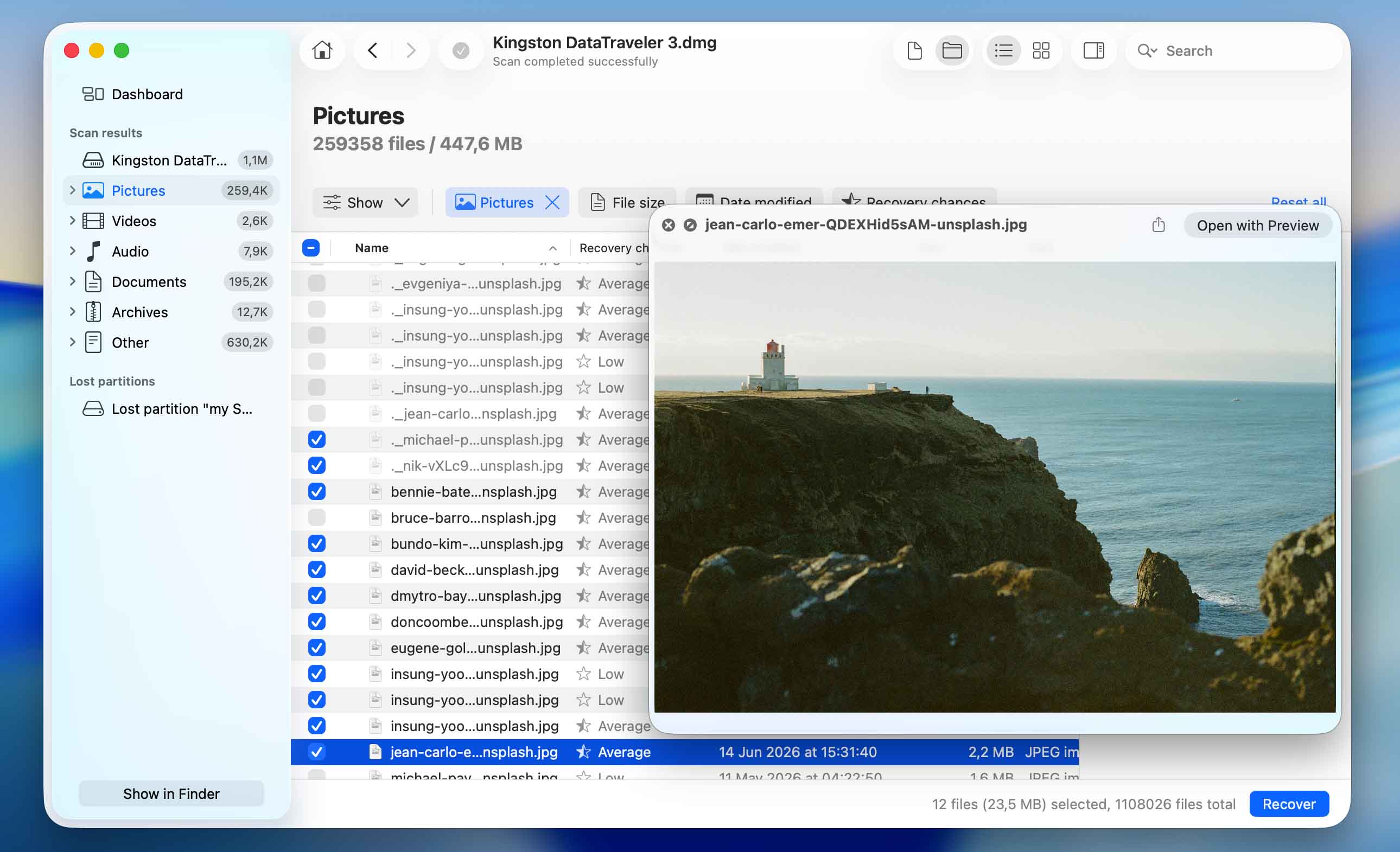The image size is (1400, 852).
Task: Navigate forward with the right arrow
Action: [x=411, y=50]
